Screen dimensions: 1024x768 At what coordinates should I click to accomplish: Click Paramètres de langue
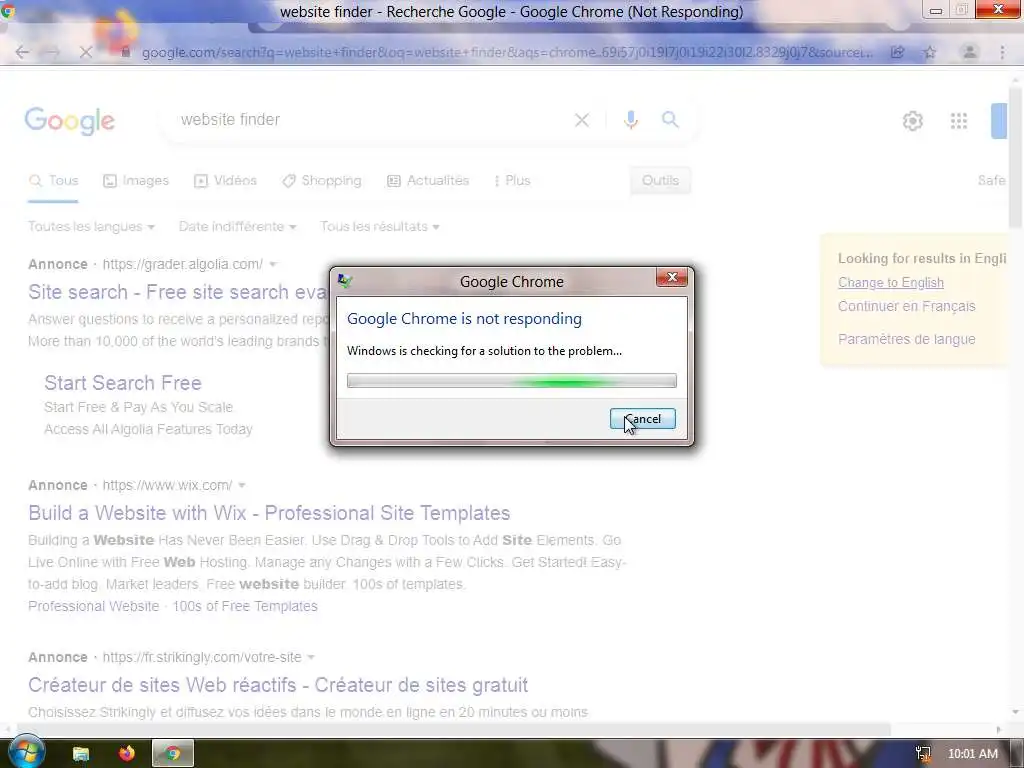(x=906, y=340)
